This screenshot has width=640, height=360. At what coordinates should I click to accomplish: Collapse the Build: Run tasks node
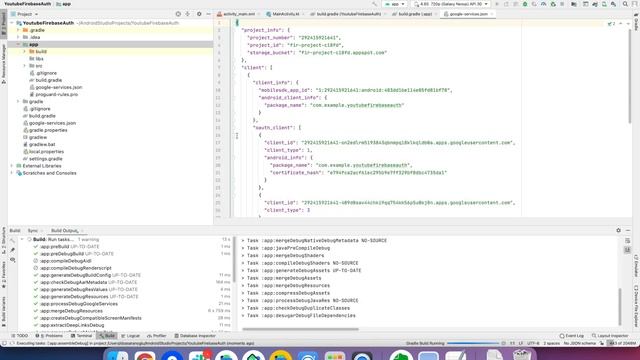(x=22, y=240)
